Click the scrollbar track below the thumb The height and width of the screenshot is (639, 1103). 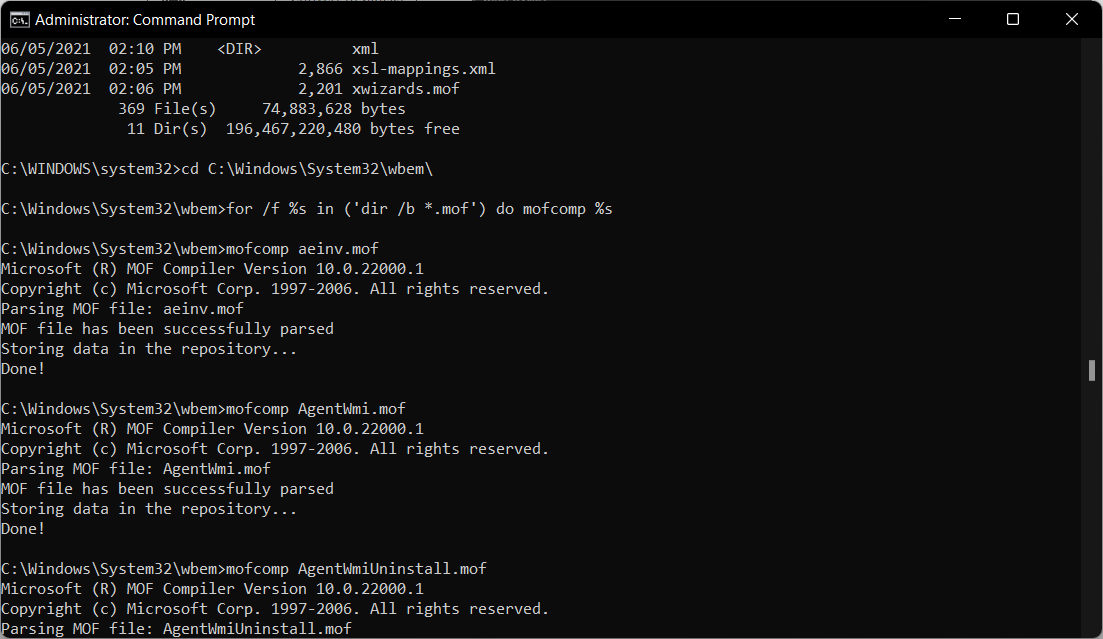tap(1091, 500)
